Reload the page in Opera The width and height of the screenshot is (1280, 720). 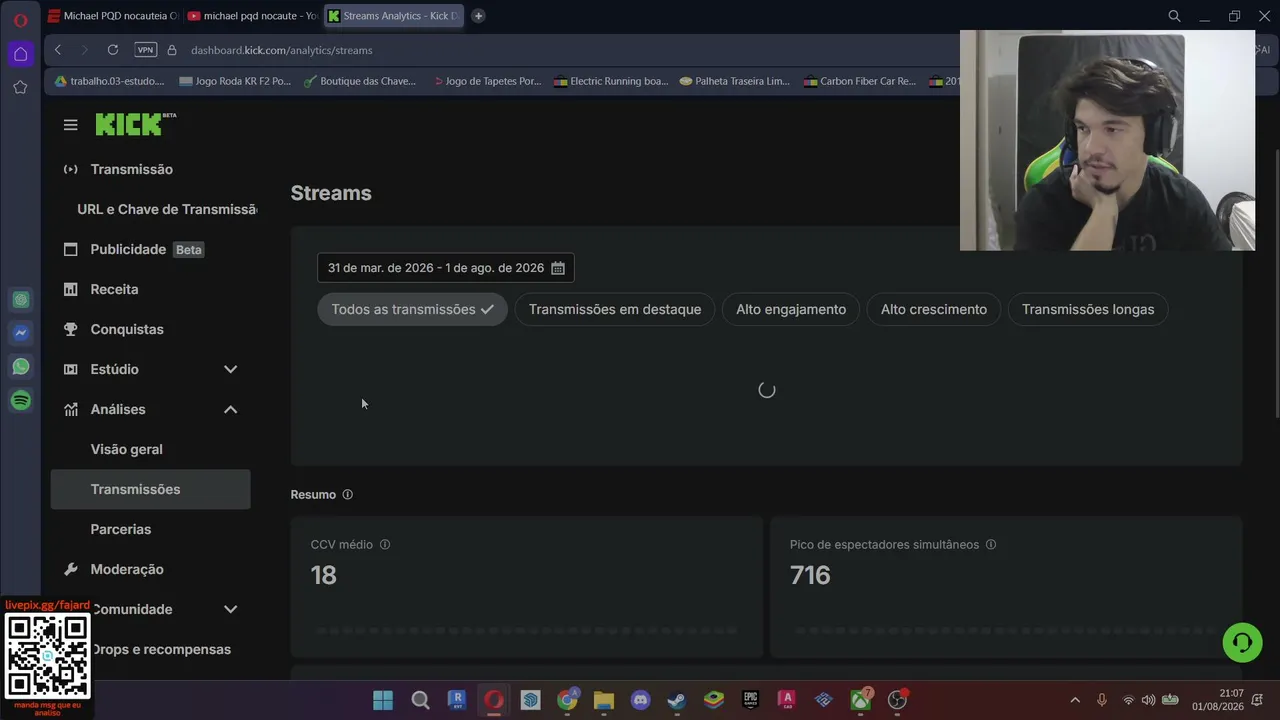point(113,50)
